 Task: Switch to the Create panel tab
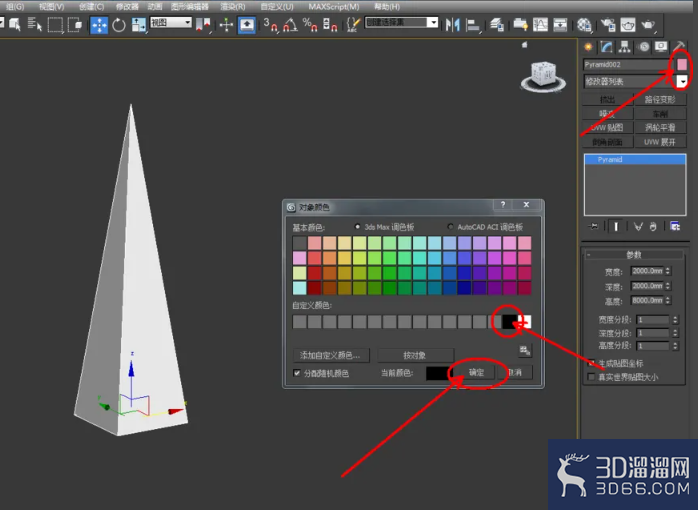588,47
